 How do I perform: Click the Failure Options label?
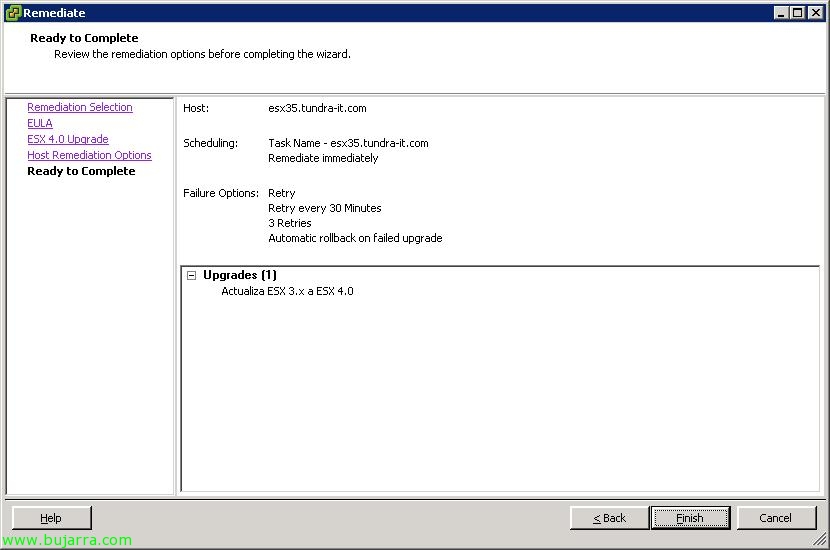point(221,193)
